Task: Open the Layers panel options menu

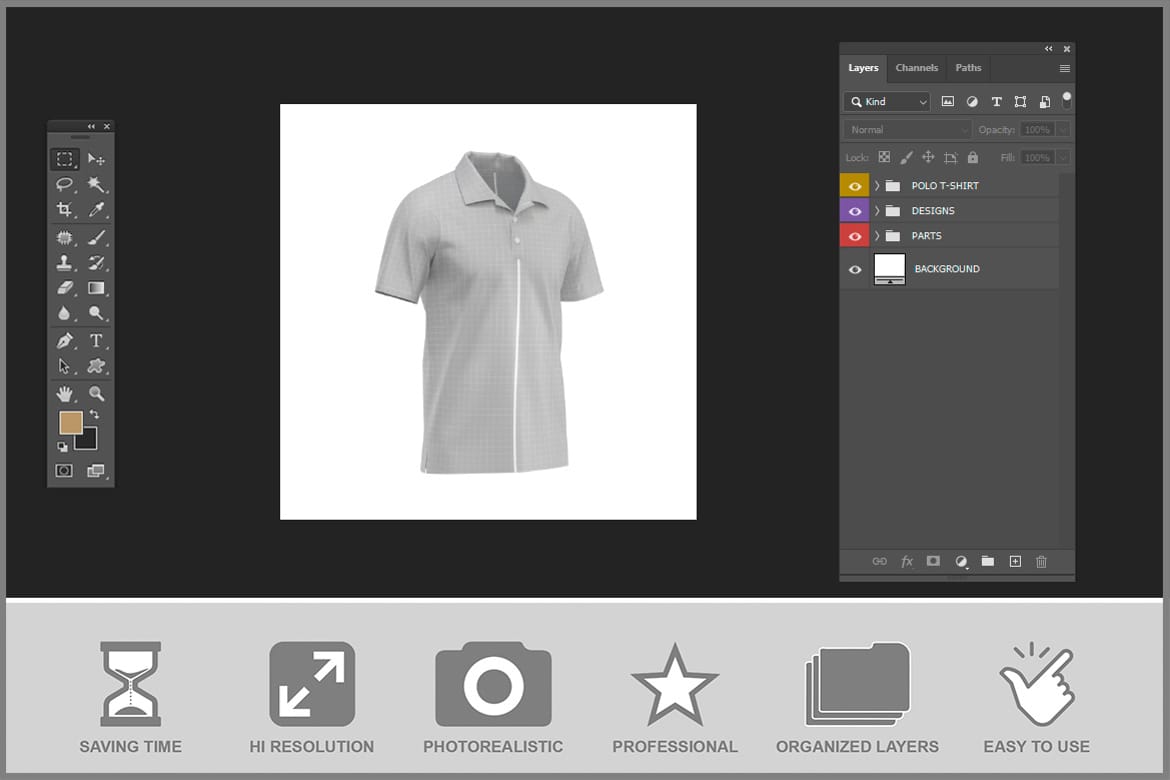Action: (x=1065, y=69)
